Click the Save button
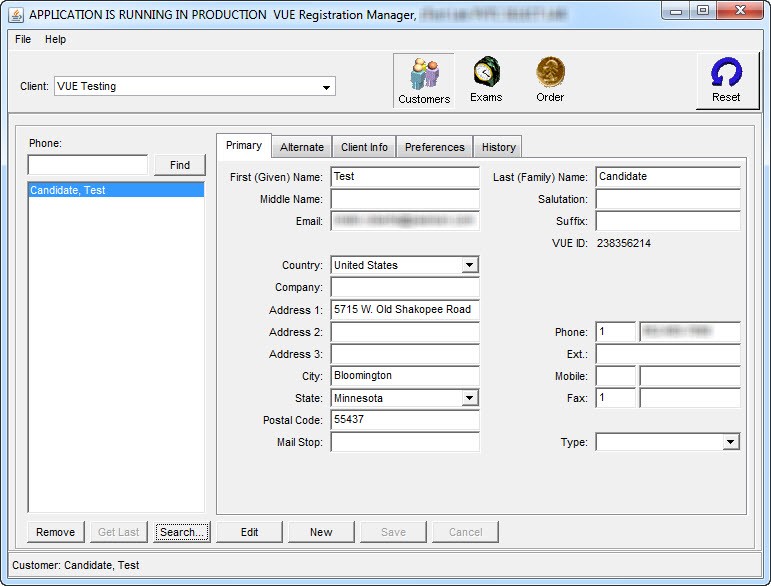 393,532
